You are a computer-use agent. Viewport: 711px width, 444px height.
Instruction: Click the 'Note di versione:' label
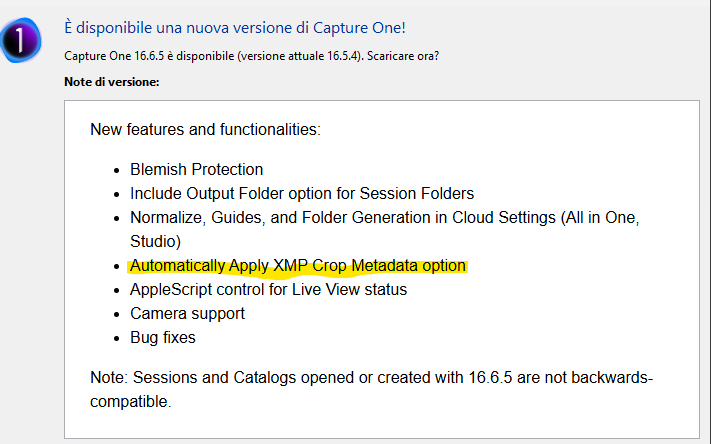point(112,82)
